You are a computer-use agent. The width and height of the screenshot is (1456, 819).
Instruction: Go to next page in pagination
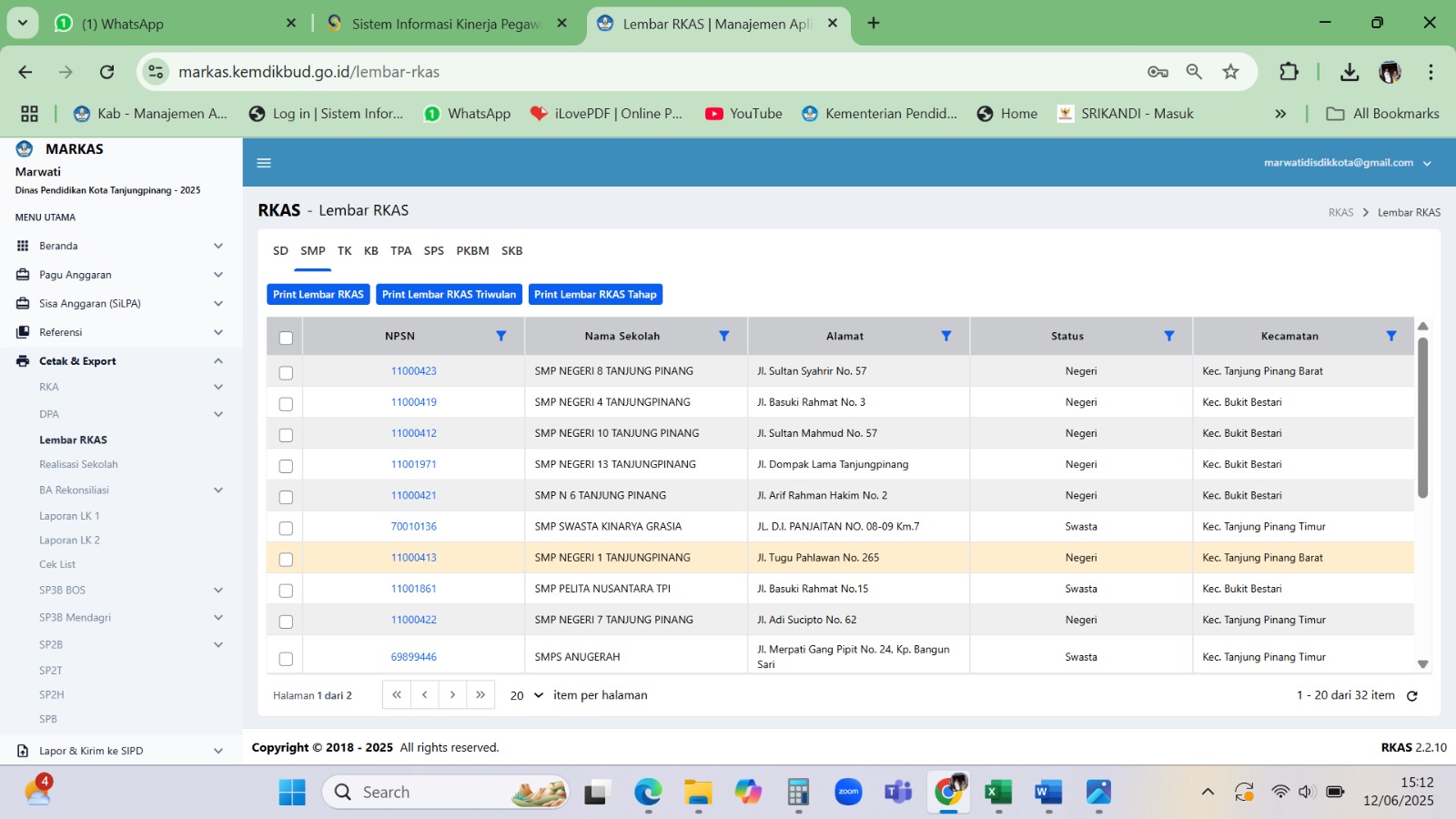tap(452, 695)
